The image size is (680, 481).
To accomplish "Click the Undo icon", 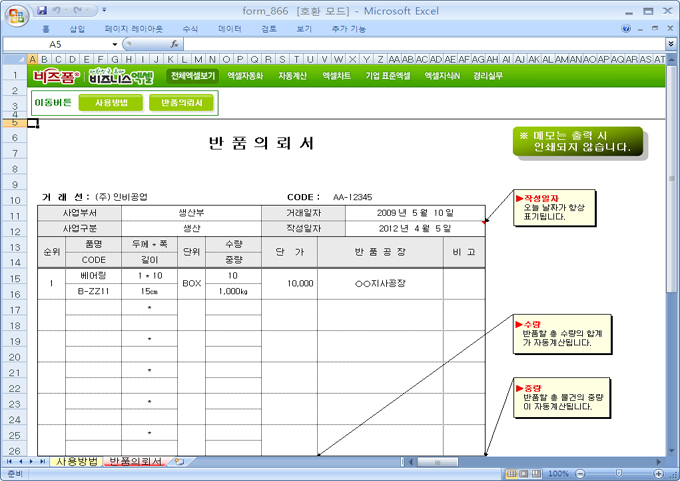I will 56,10.
